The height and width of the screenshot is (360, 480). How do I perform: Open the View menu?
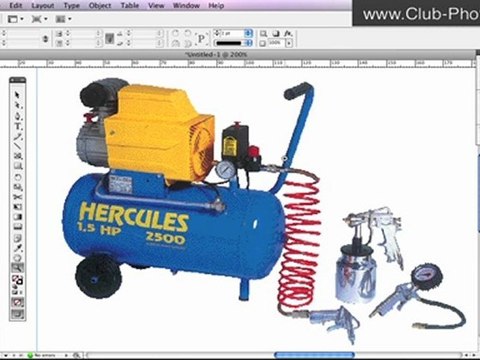[x=156, y=6]
